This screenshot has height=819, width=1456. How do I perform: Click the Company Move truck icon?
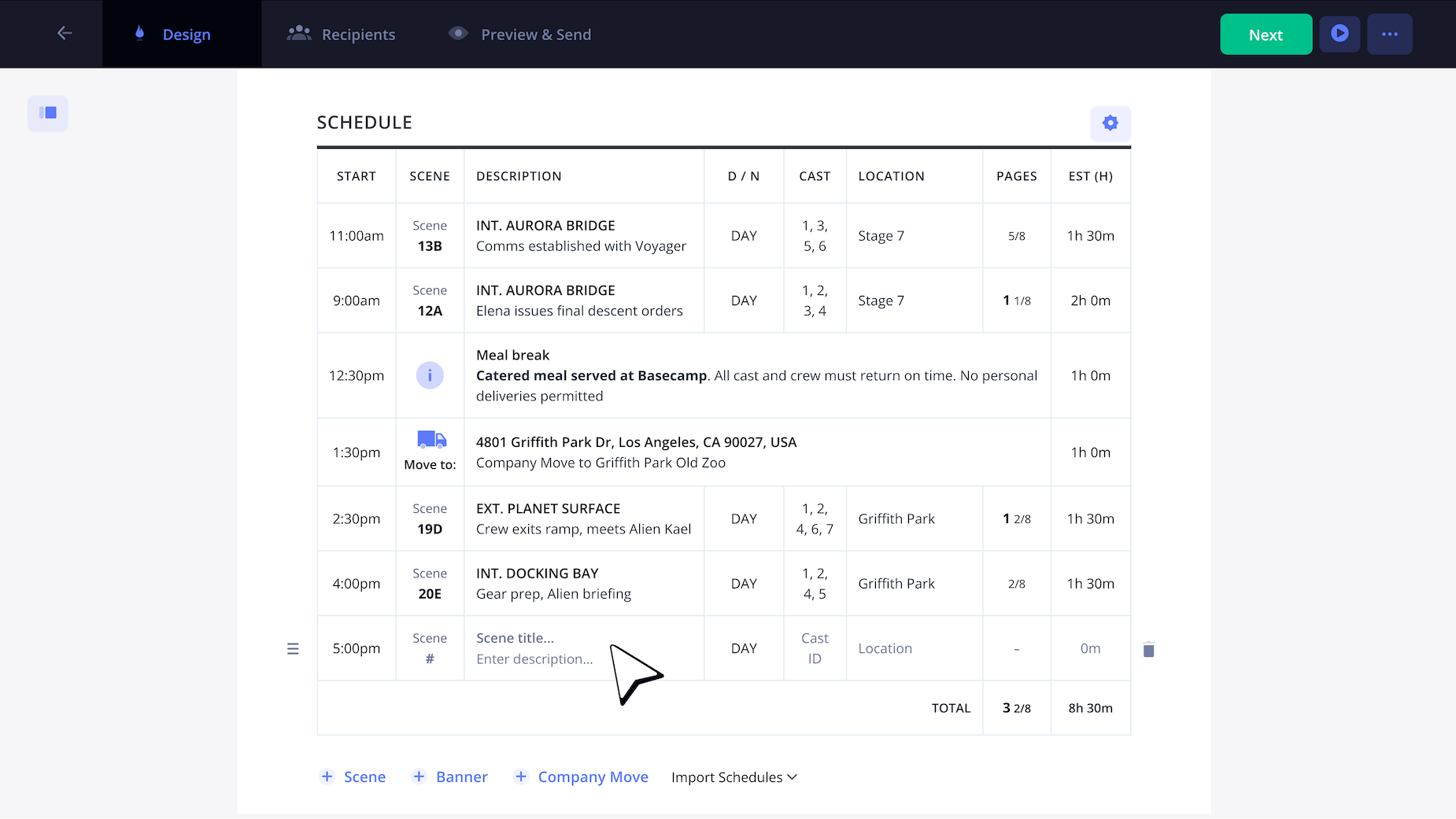[431, 440]
